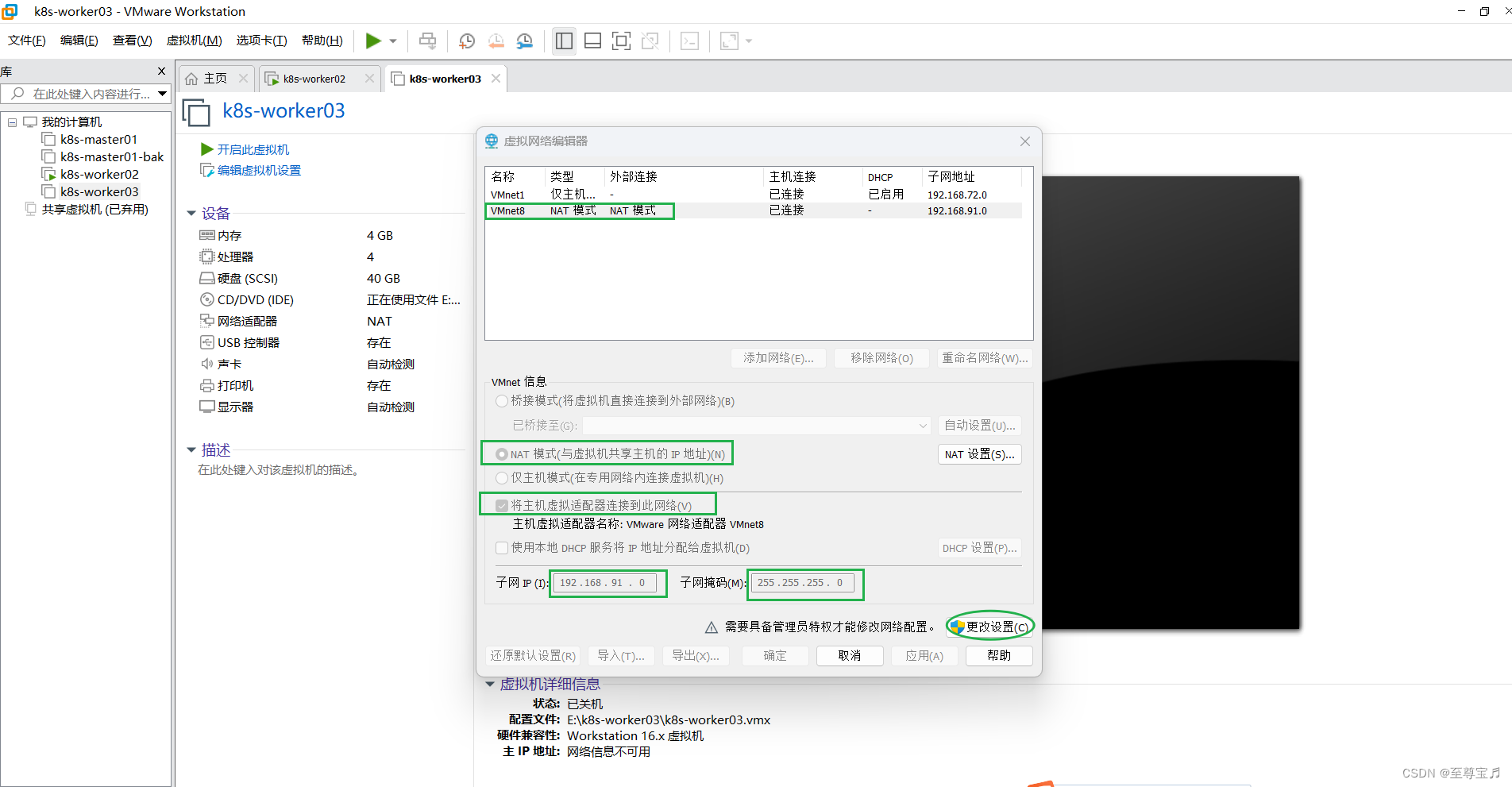Open the stretch display dropdown arrow
Screen dimensions: 1512x787
coord(749,41)
